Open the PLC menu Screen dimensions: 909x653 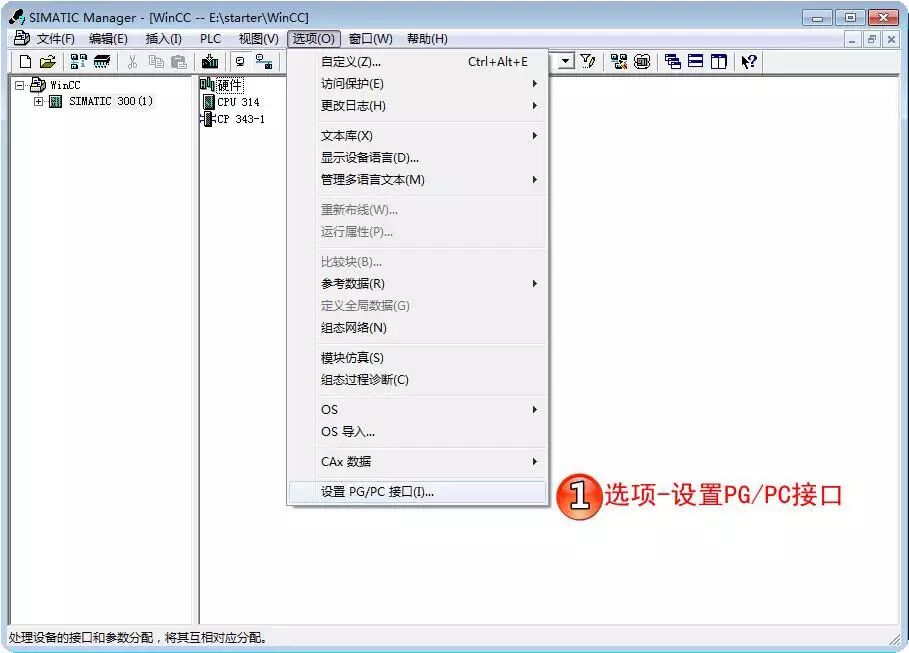click(210, 39)
